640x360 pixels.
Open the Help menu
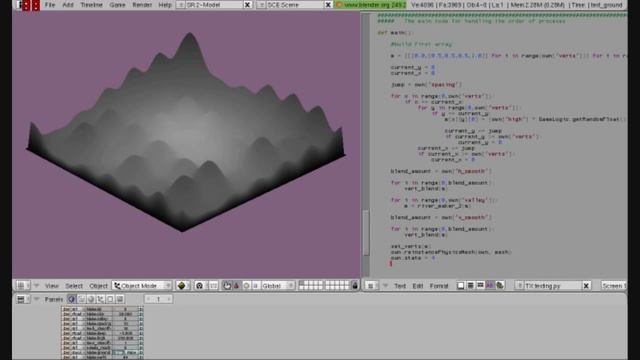point(165,5)
